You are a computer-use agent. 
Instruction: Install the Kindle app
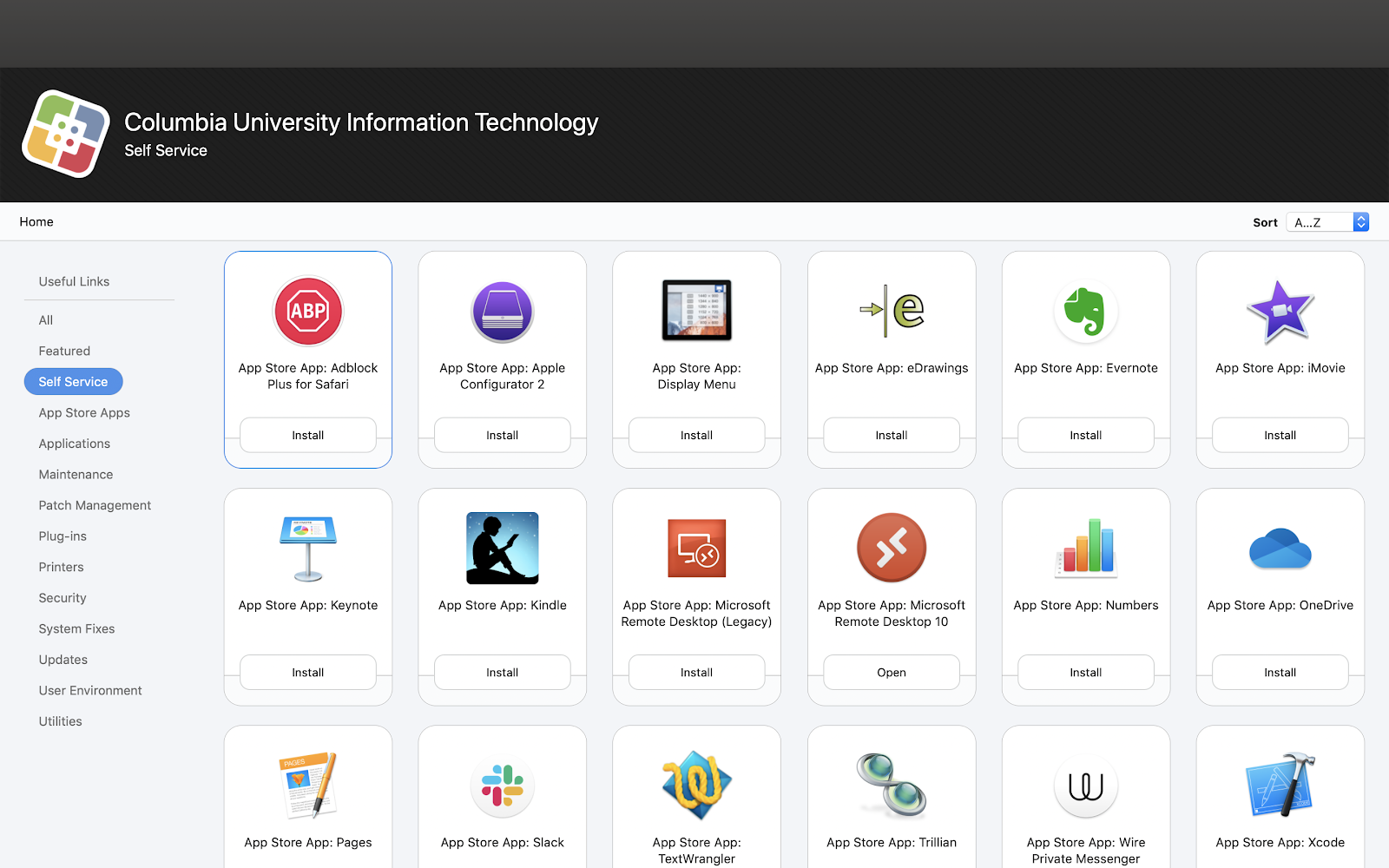tap(503, 672)
